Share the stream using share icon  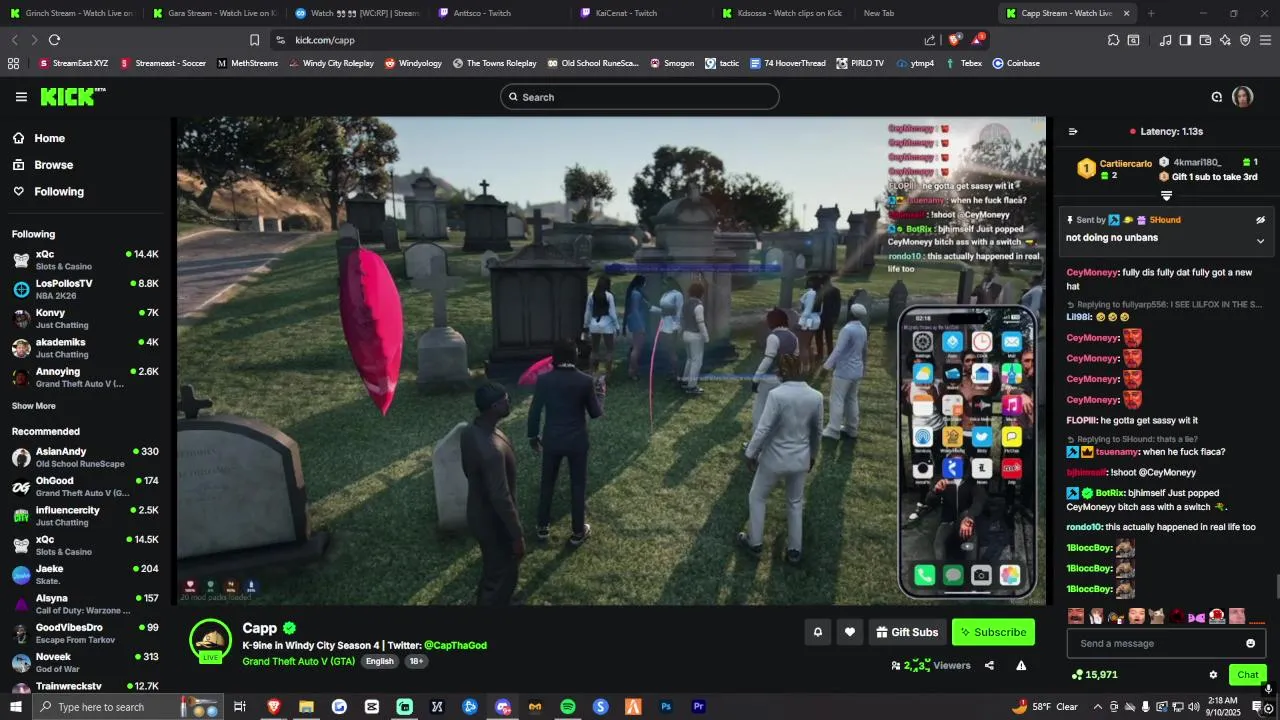point(989,666)
